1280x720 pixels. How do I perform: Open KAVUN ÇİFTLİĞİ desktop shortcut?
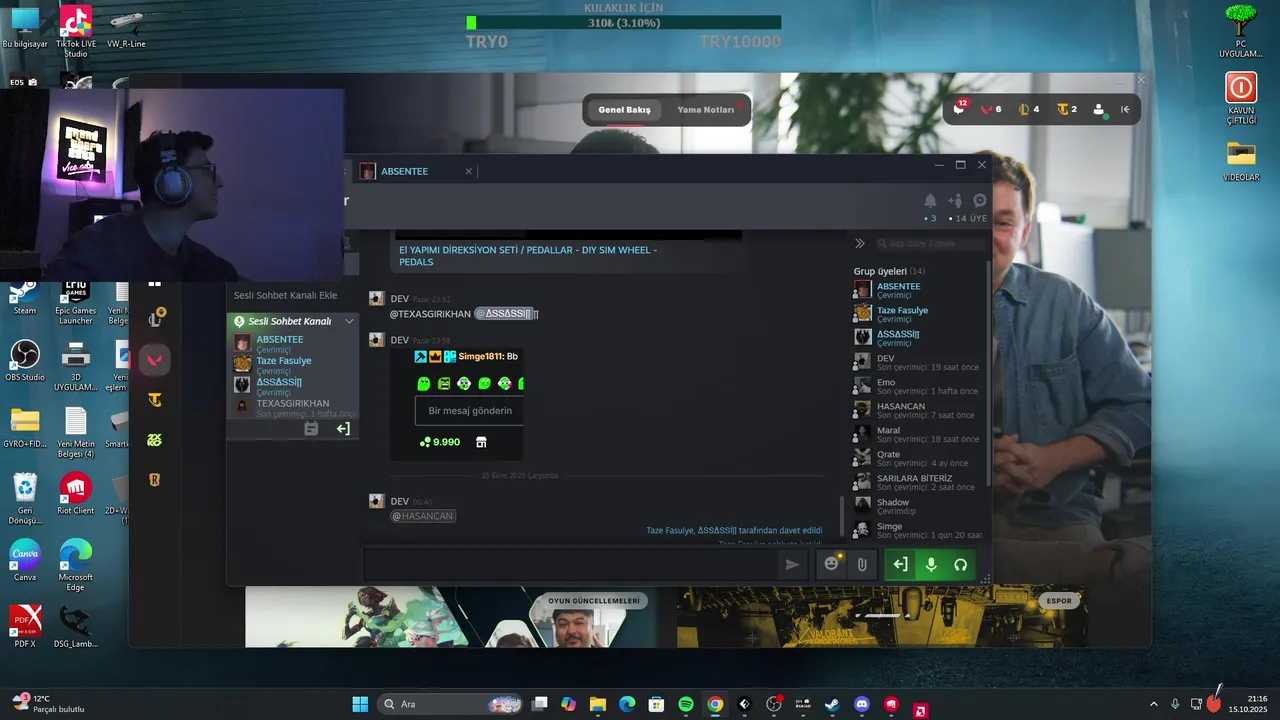[x=1241, y=98]
